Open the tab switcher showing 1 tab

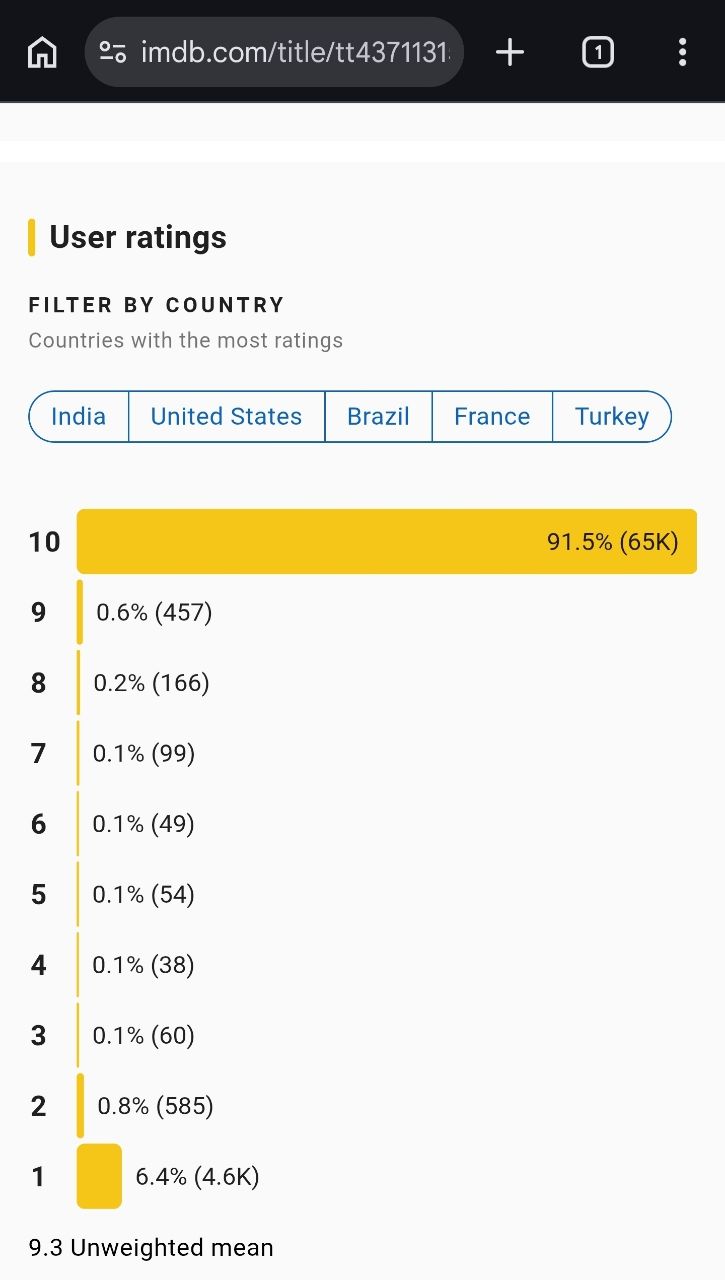pyautogui.click(x=597, y=52)
